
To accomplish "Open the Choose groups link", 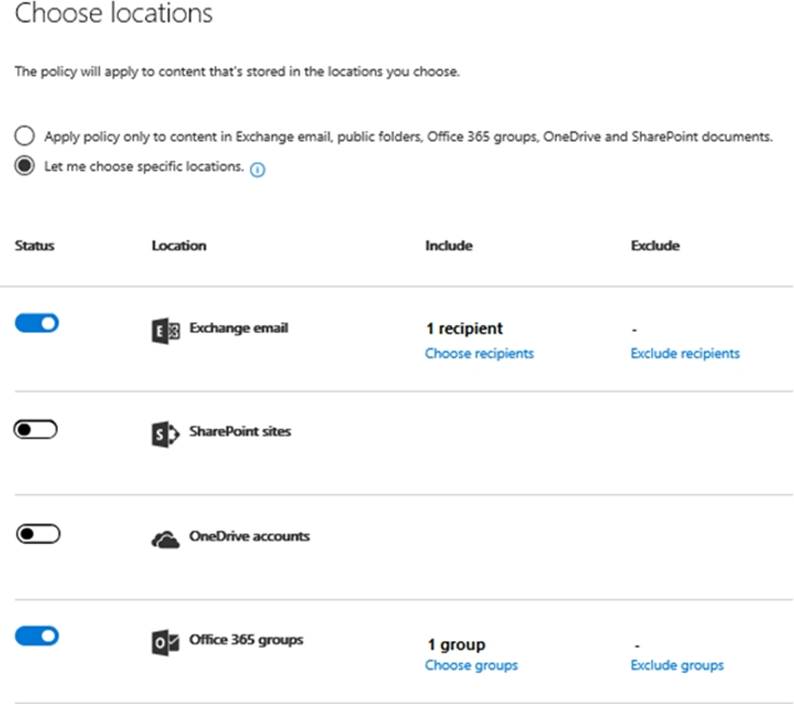I will (x=471, y=665).
